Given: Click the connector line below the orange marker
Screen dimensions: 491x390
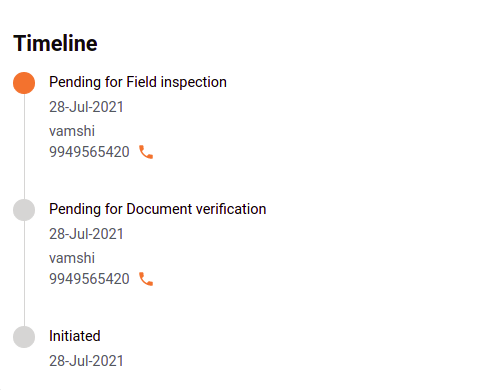Looking at the screenshot, I should pos(24,146).
